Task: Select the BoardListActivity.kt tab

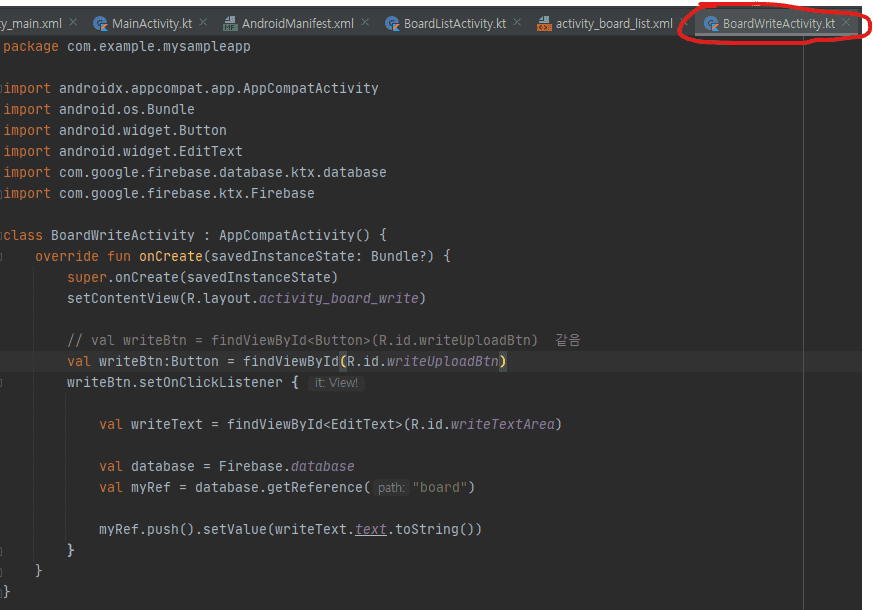Action: 455,23
